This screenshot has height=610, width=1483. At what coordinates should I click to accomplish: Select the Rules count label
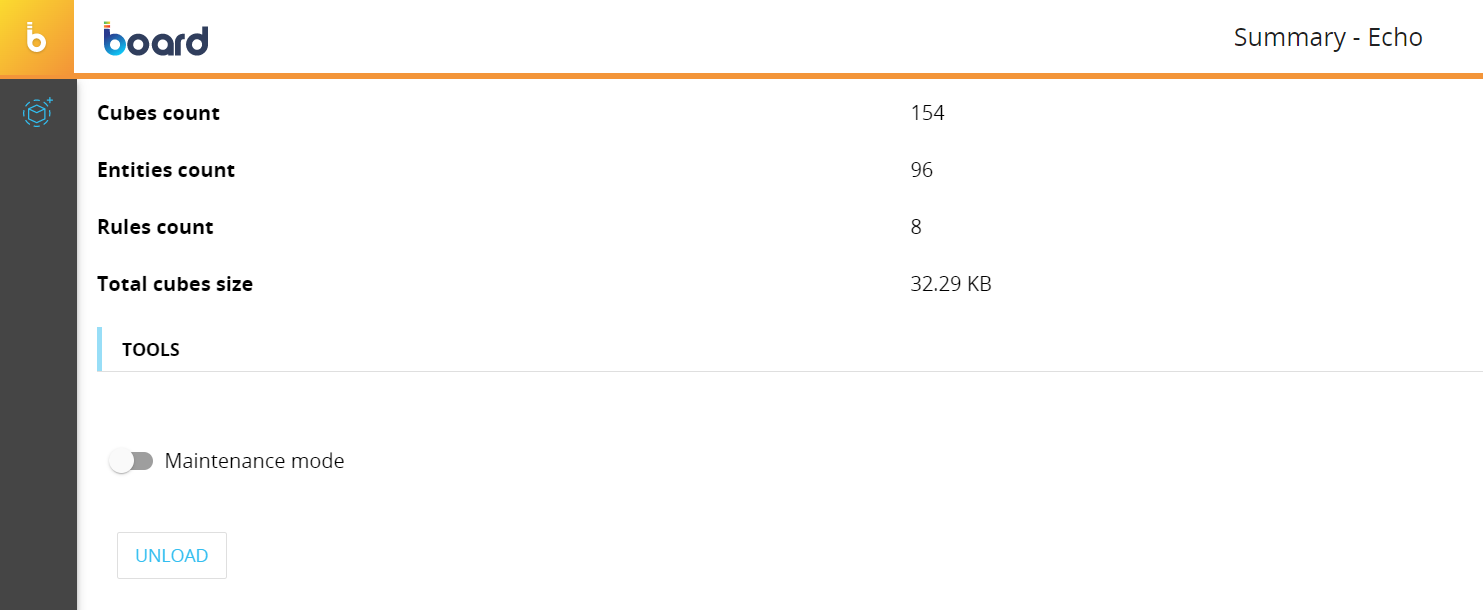pos(155,227)
